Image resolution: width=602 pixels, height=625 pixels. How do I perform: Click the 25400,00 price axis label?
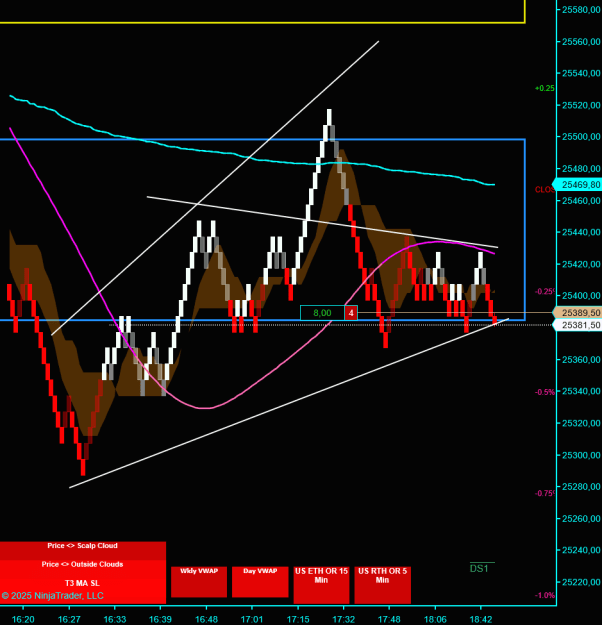581,296
